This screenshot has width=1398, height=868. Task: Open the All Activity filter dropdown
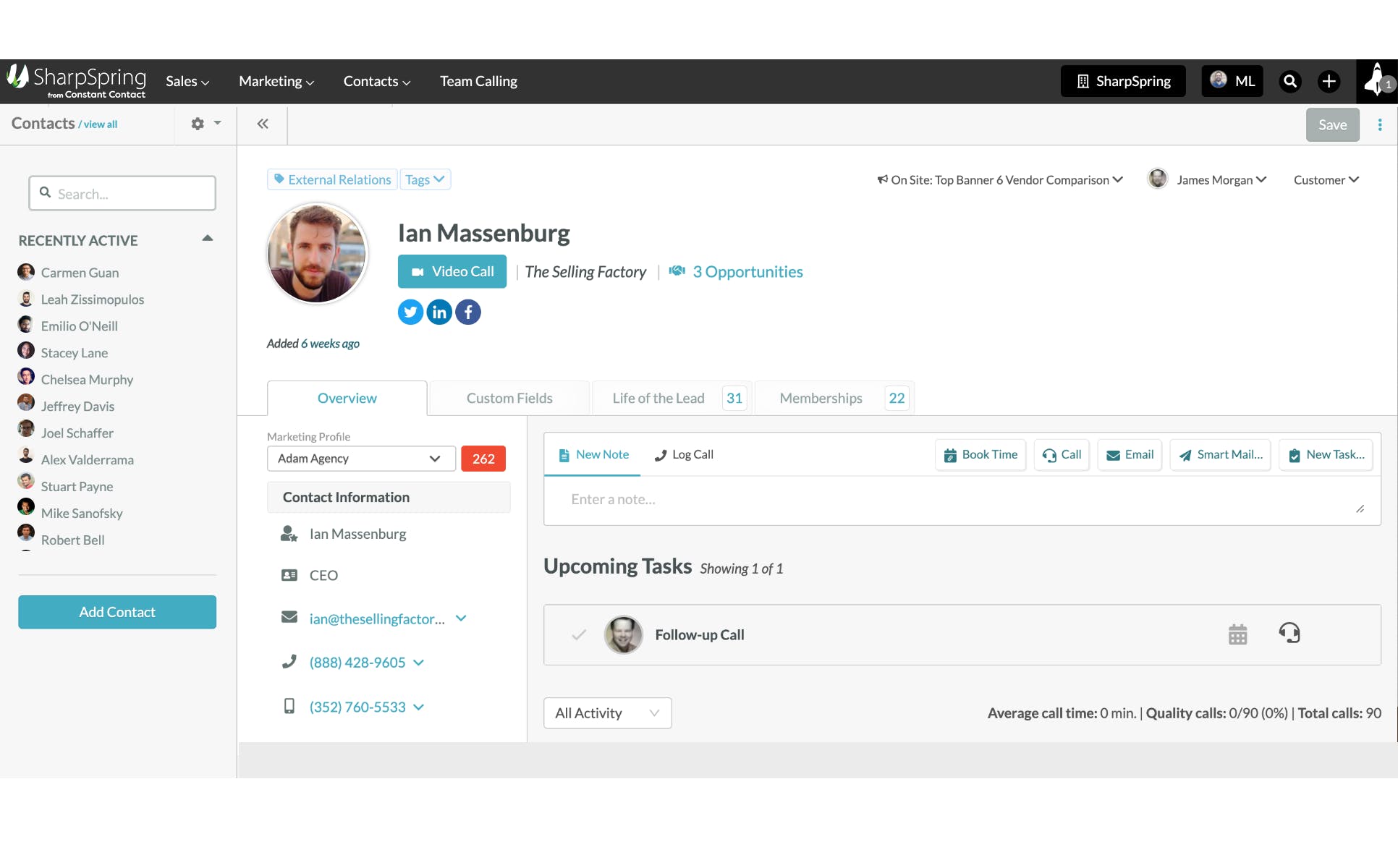[607, 713]
